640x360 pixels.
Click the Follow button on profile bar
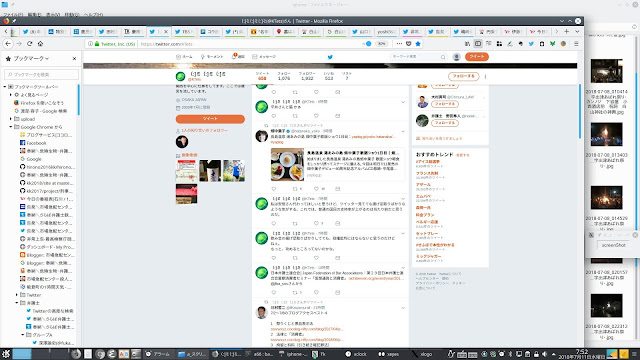click(x=463, y=76)
